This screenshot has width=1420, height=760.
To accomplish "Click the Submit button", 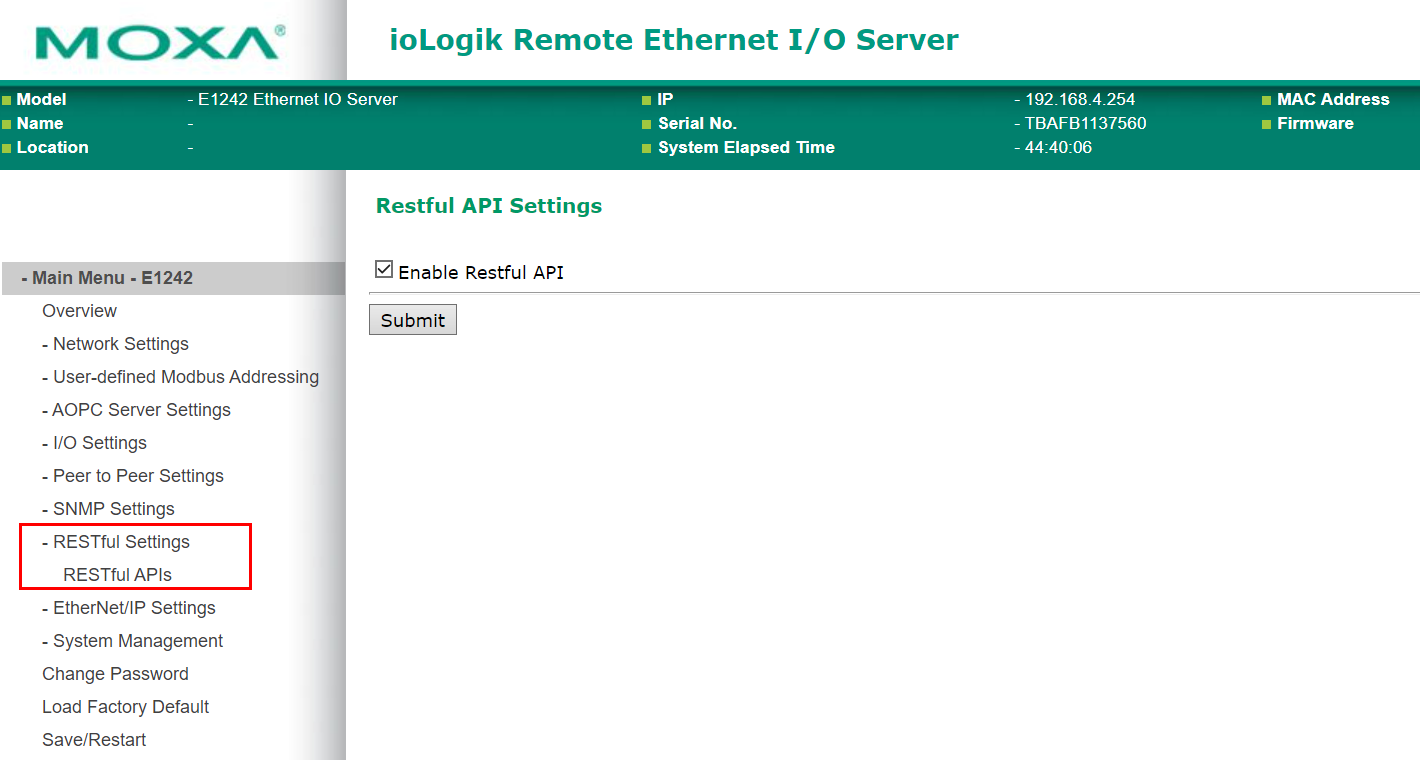I will coord(413,320).
